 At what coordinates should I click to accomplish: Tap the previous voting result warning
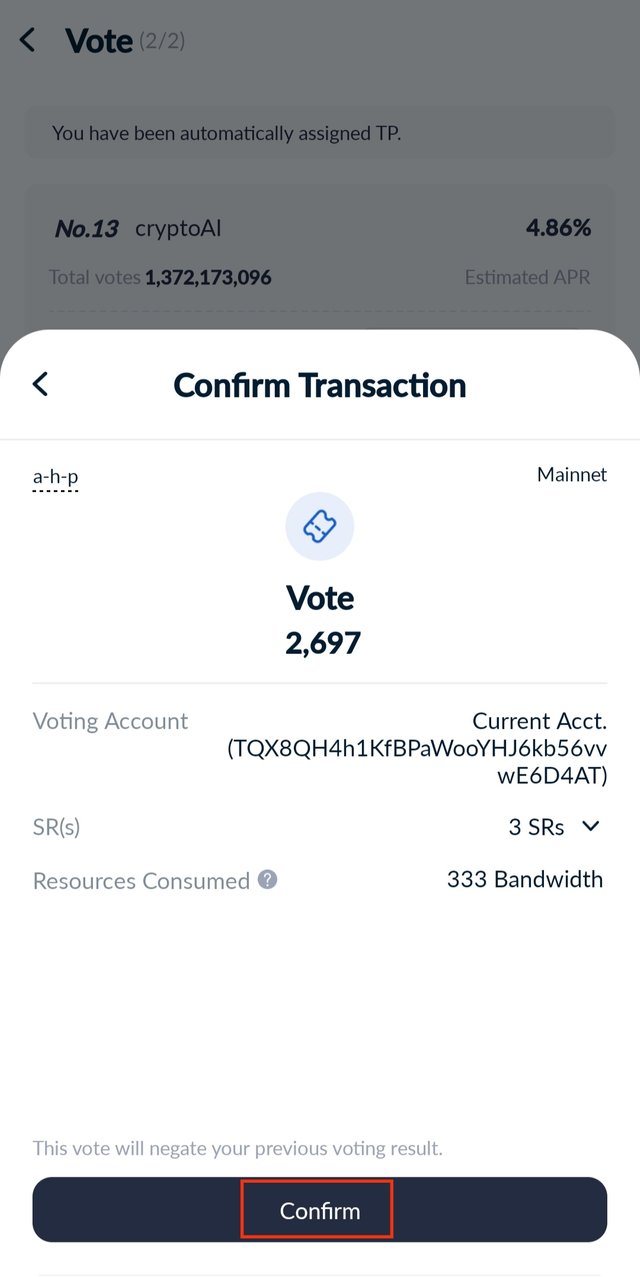[237, 1148]
